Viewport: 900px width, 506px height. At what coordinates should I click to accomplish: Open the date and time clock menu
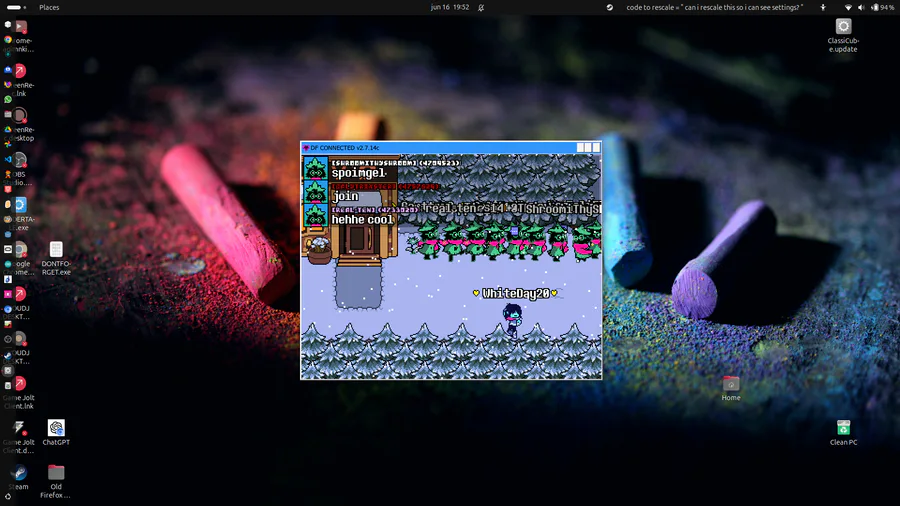tap(449, 7)
